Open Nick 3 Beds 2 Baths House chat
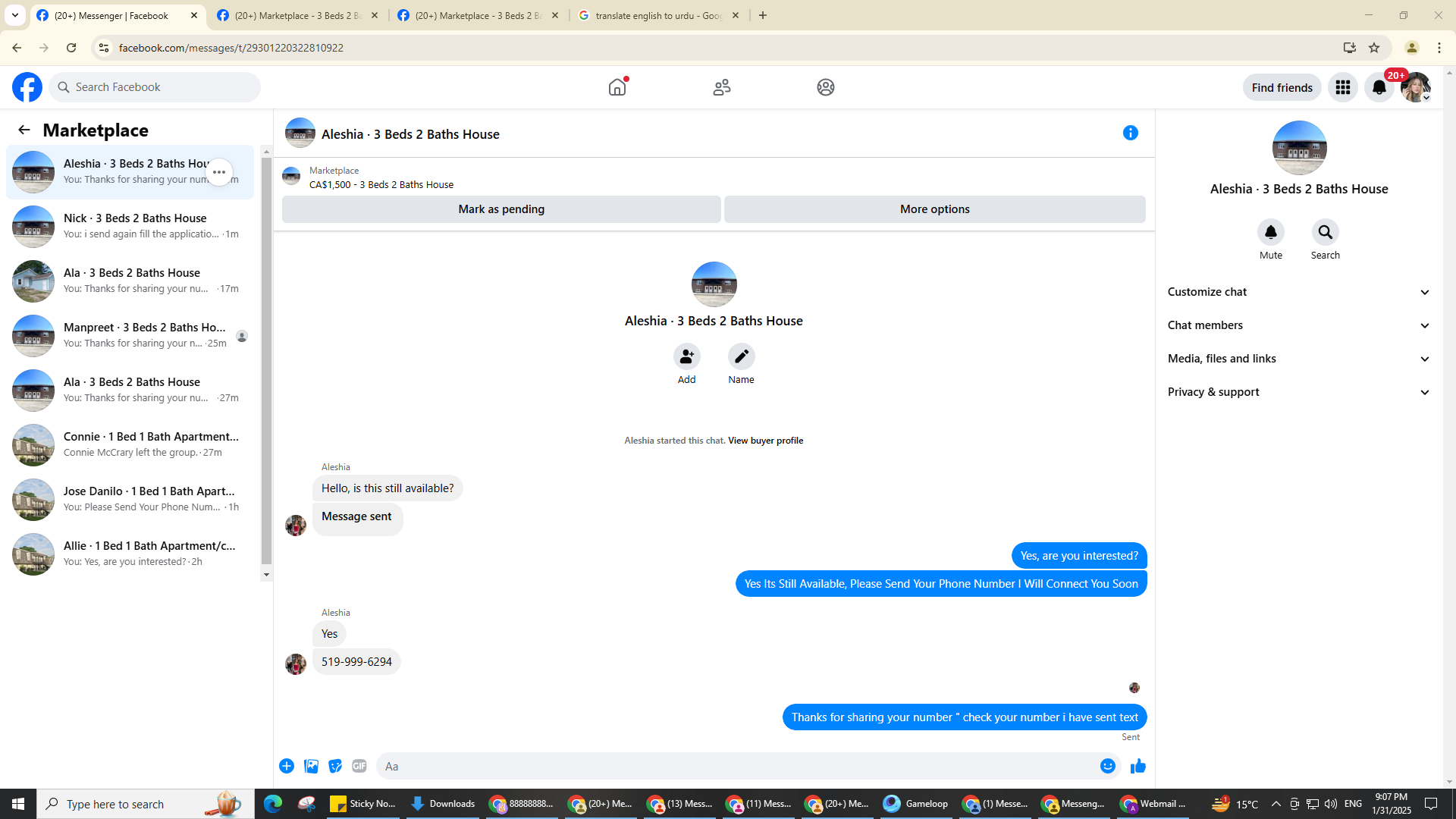This screenshot has width=1456, height=819. [x=130, y=227]
